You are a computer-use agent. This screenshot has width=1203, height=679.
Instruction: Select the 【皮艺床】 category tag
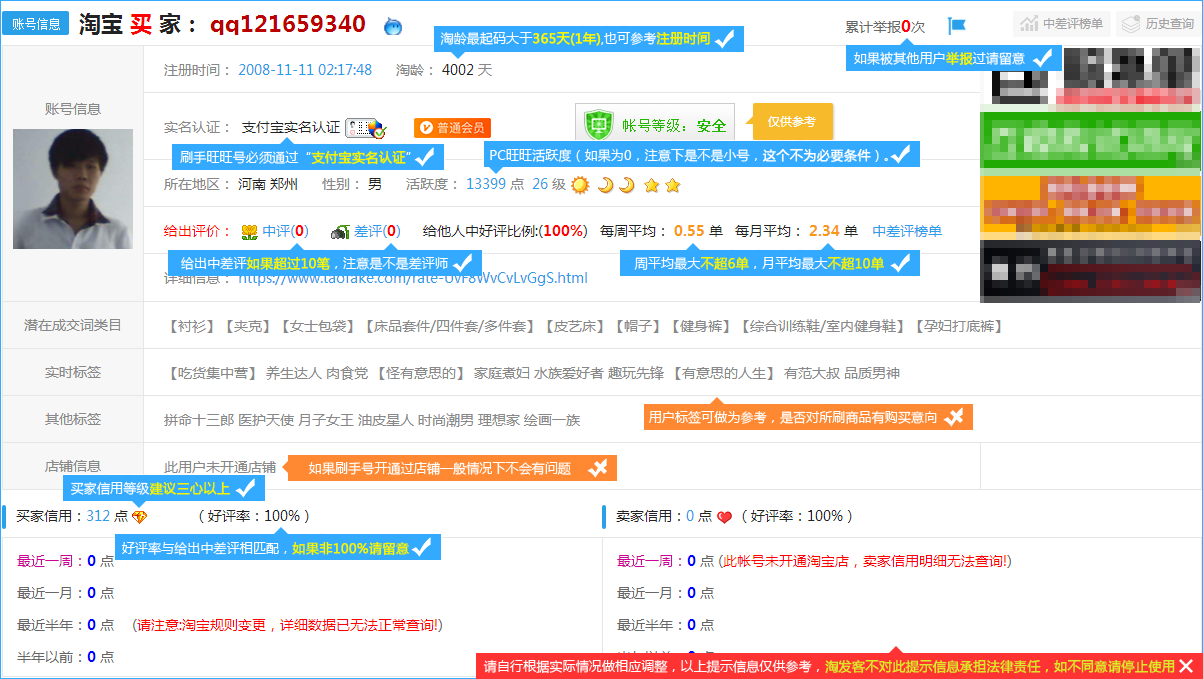(577, 326)
